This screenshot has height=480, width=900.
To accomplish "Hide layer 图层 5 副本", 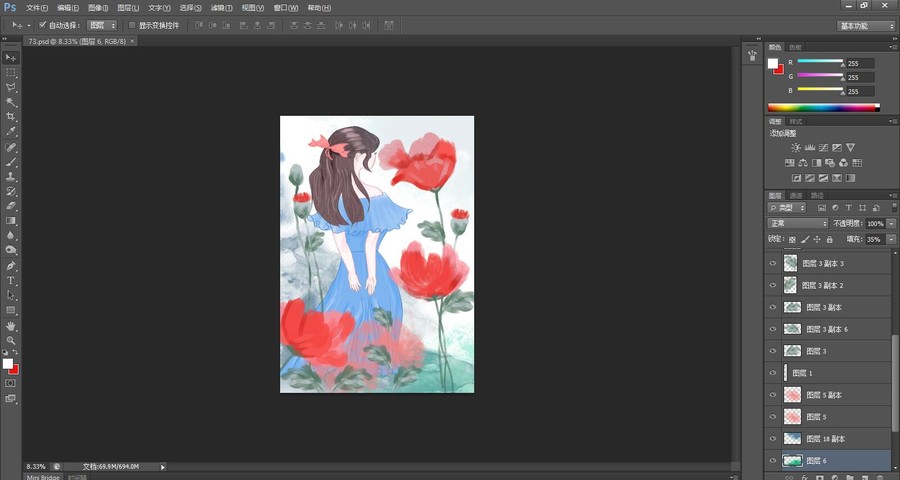I will [x=773, y=395].
